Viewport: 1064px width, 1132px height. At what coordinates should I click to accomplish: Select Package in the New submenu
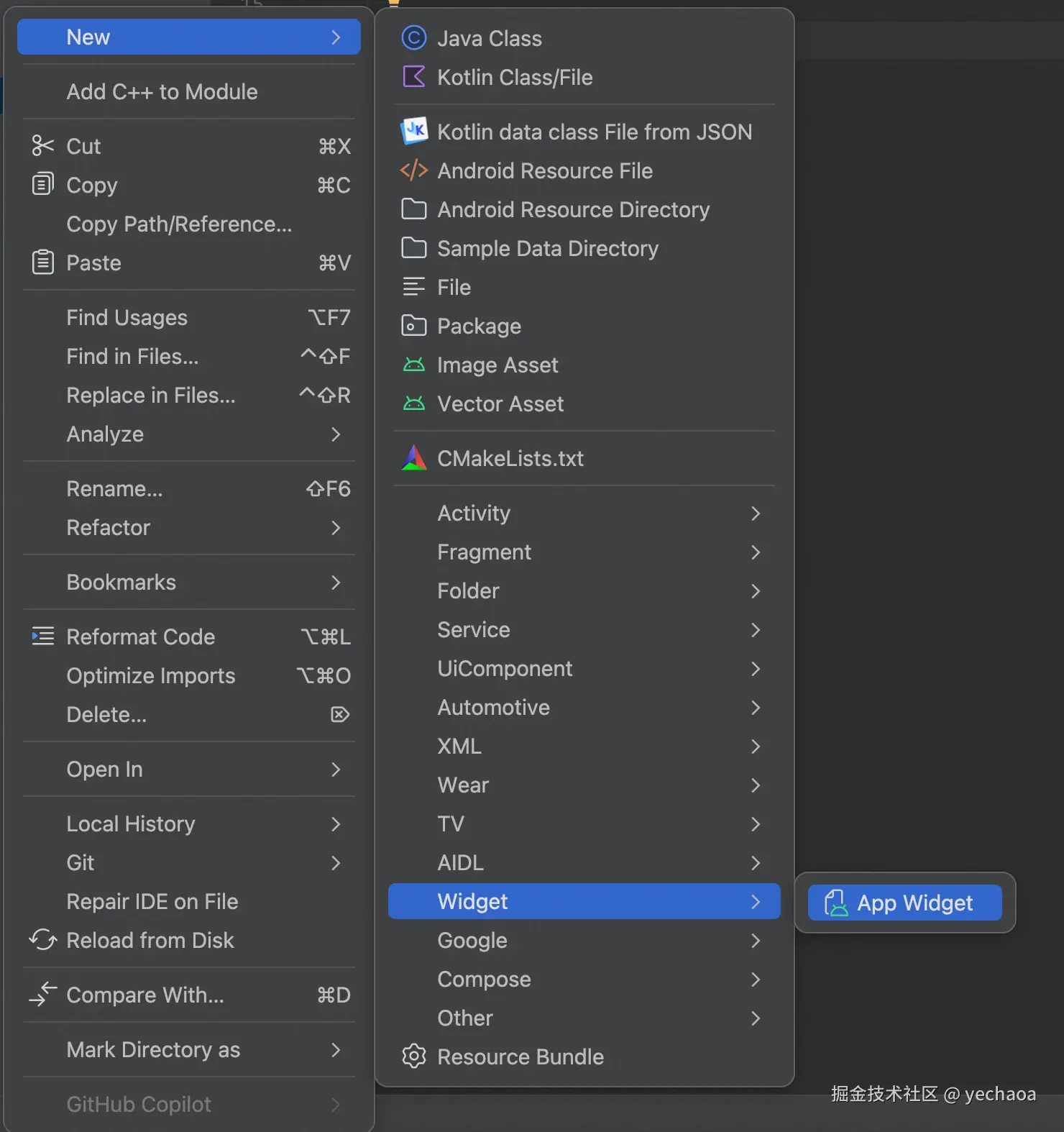[x=479, y=327]
